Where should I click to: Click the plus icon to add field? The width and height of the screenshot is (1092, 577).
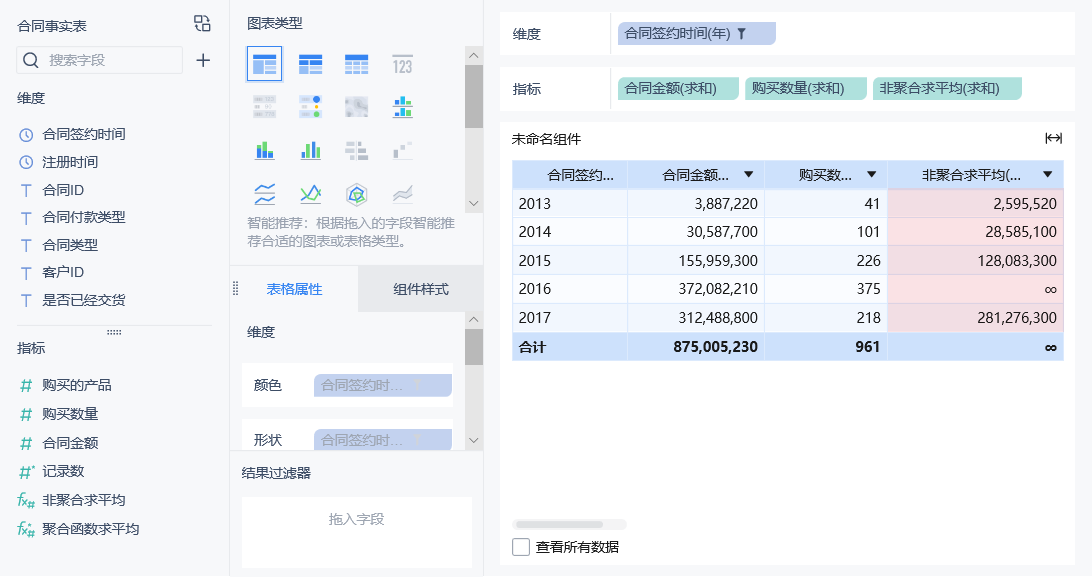[x=203, y=61]
